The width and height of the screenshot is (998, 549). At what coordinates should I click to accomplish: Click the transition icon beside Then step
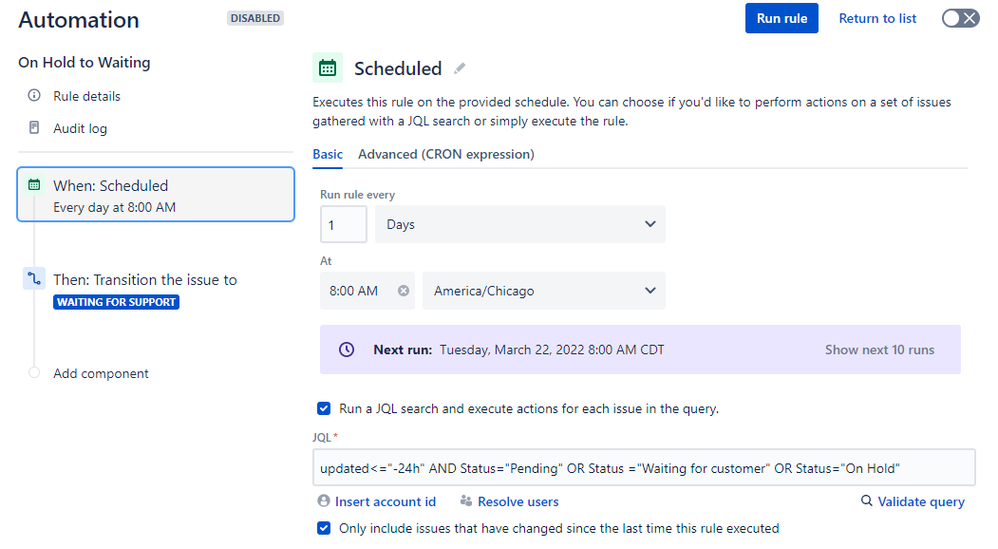pyautogui.click(x=34, y=279)
